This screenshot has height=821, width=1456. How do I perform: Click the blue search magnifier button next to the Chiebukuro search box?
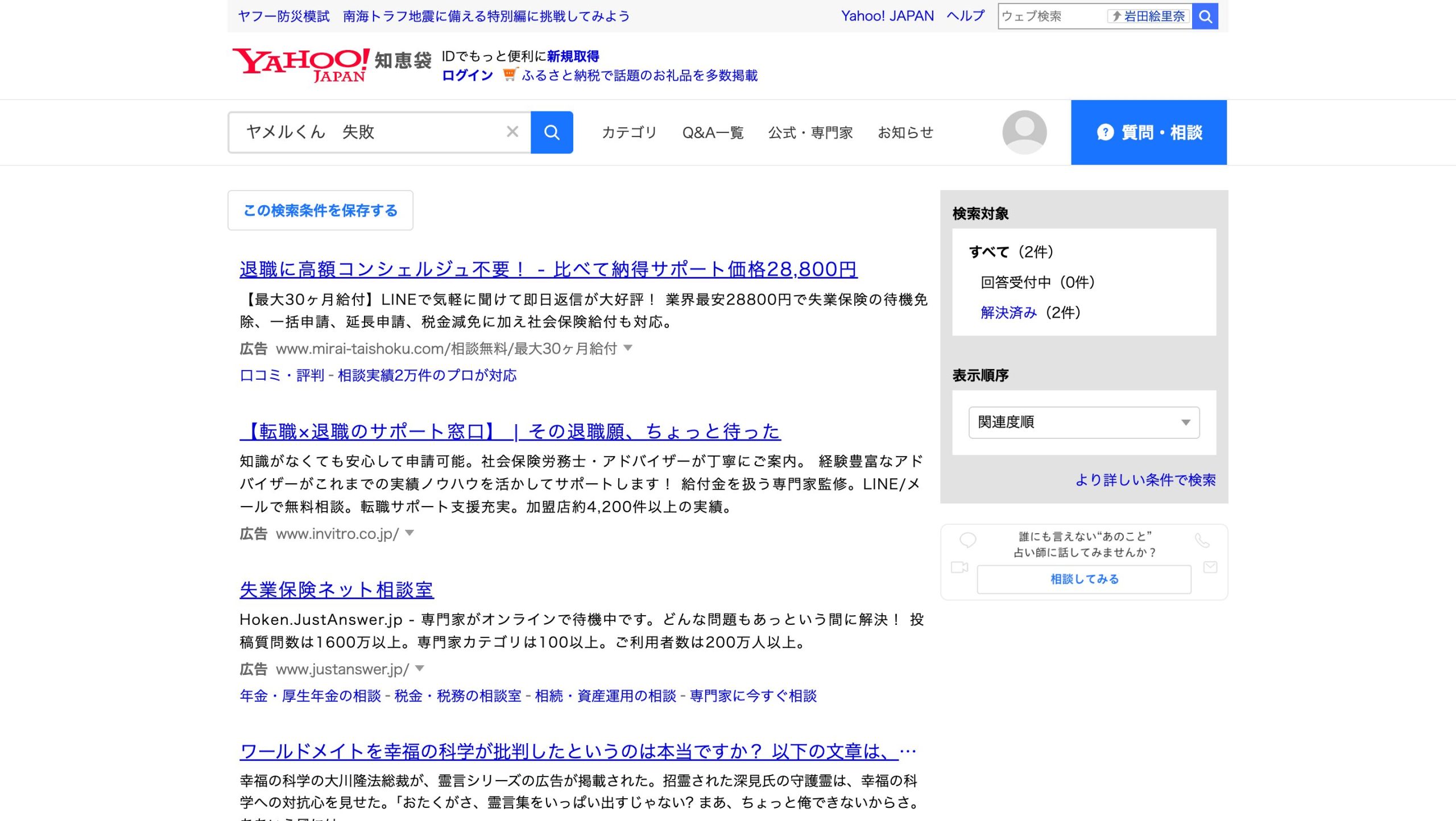[x=551, y=132]
